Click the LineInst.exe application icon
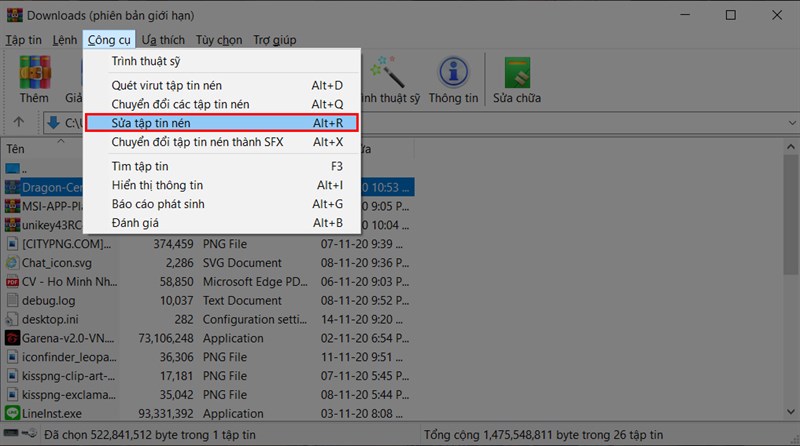 pyautogui.click(x=12, y=413)
